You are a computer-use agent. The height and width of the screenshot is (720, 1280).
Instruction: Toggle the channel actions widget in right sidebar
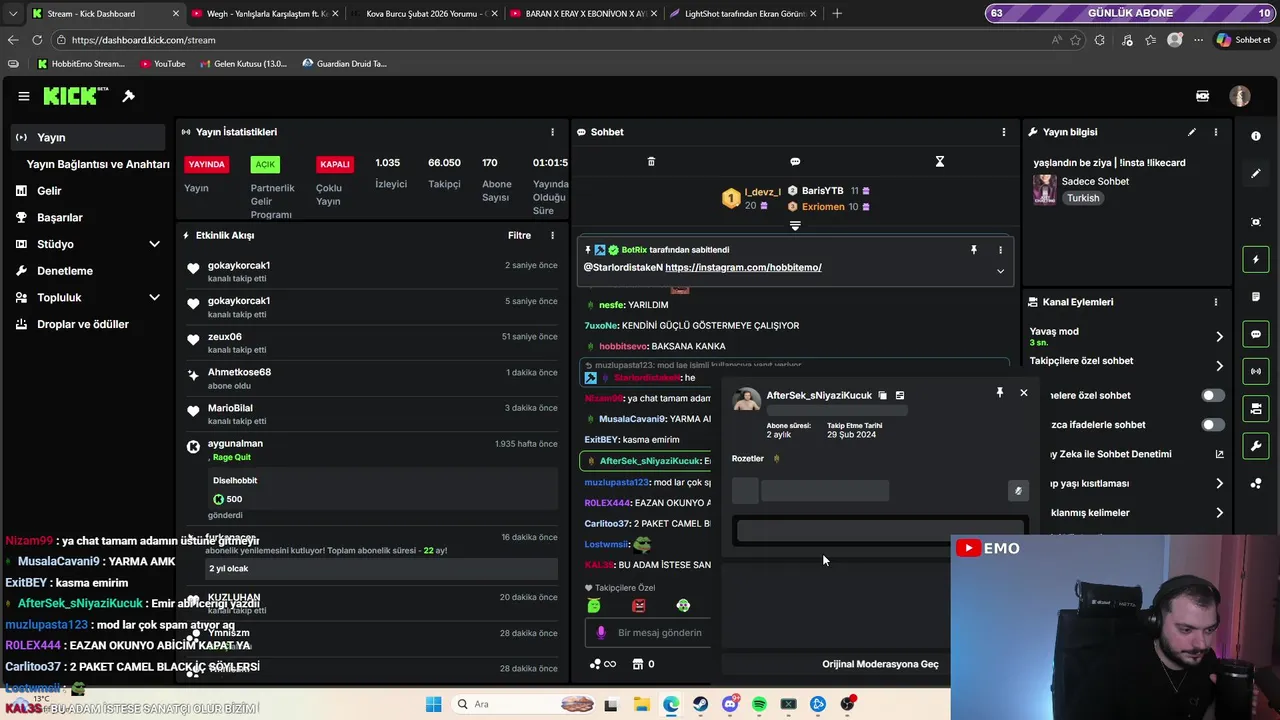coord(1256,408)
